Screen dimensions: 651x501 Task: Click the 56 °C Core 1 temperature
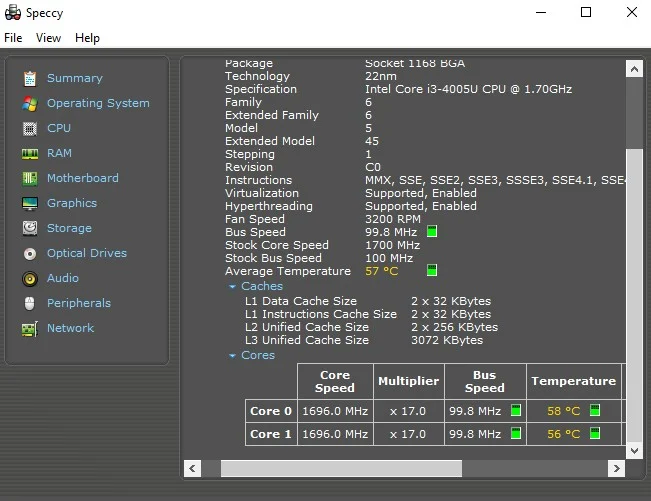coord(563,434)
